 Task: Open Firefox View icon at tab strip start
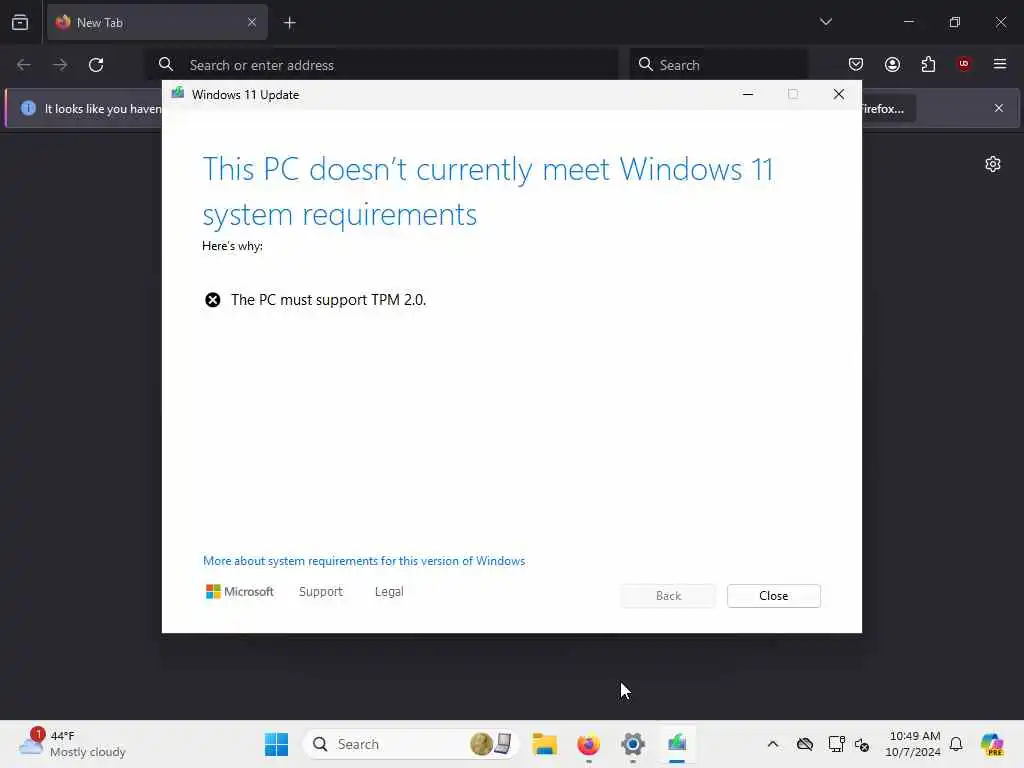tap(20, 22)
